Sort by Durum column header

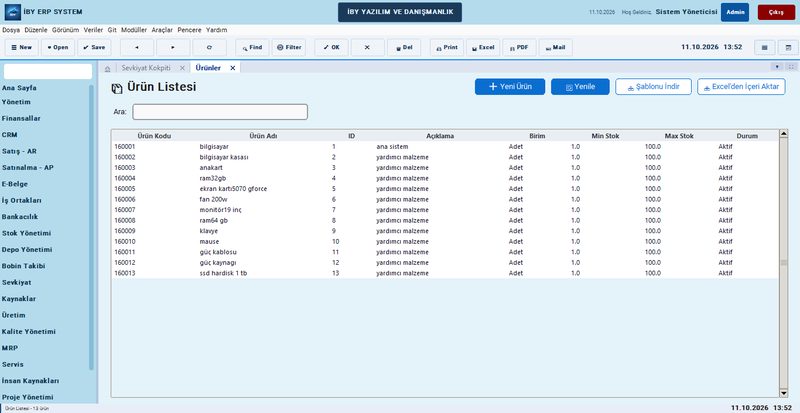(x=747, y=136)
